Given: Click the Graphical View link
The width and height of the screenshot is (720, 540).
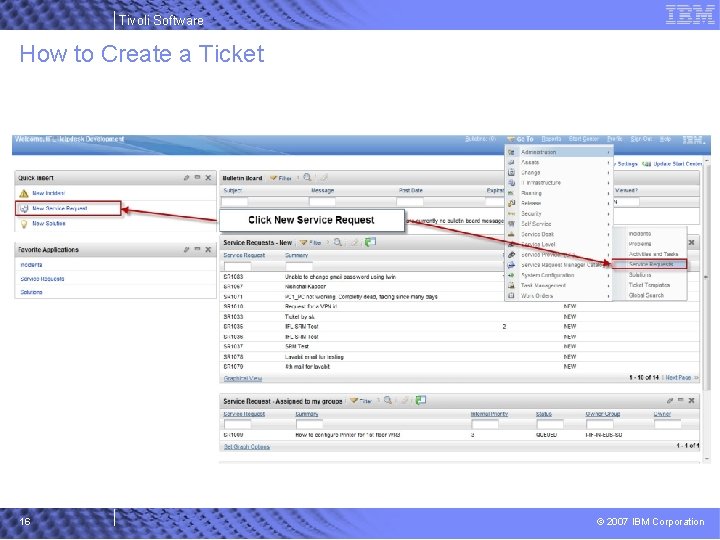Looking at the screenshot, I should [x=243, y=378].
